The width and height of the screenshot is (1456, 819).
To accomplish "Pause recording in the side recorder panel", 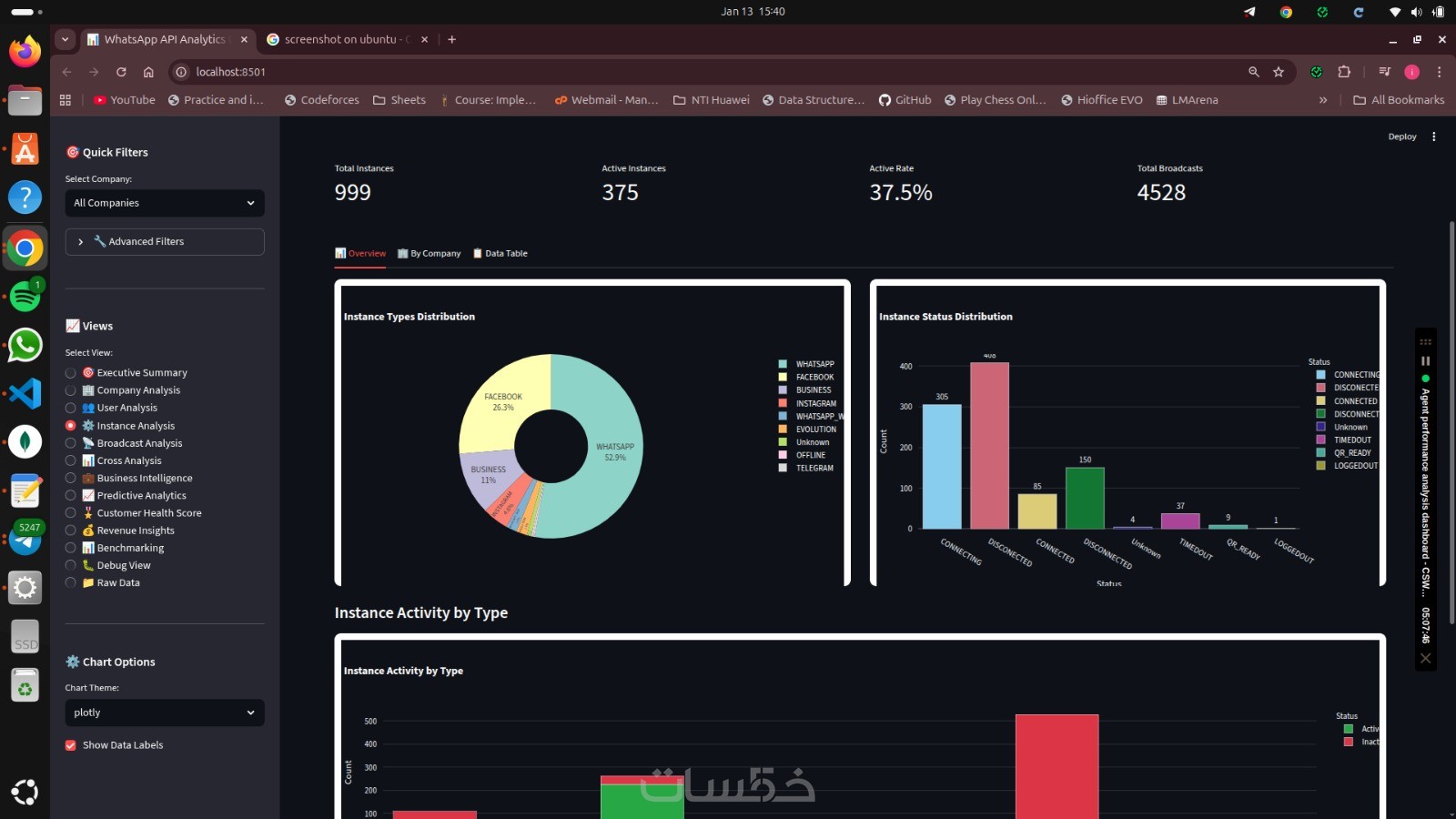I will click(1426, 361).
